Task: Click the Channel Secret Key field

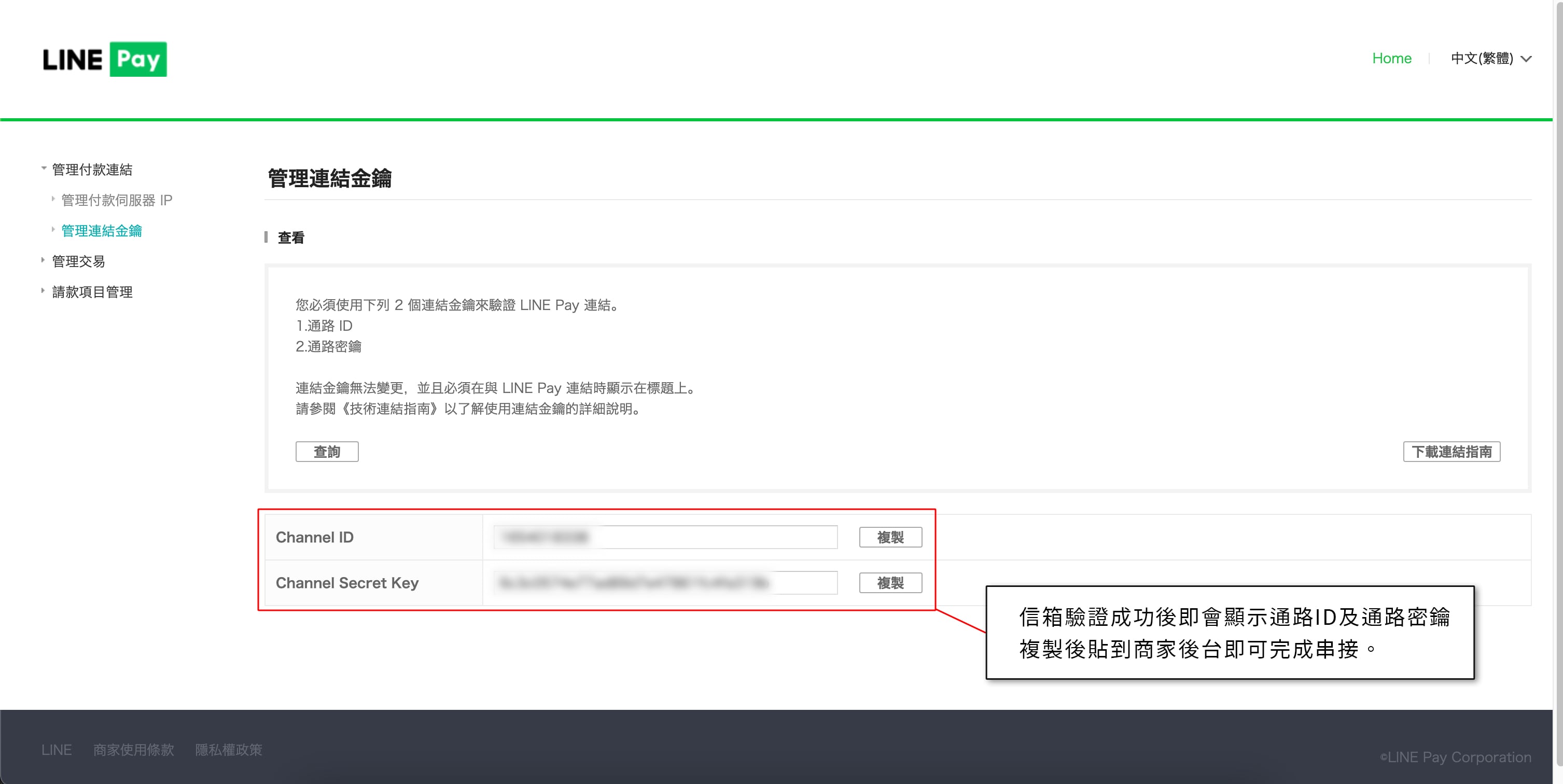Action: [x=666, y=582]
